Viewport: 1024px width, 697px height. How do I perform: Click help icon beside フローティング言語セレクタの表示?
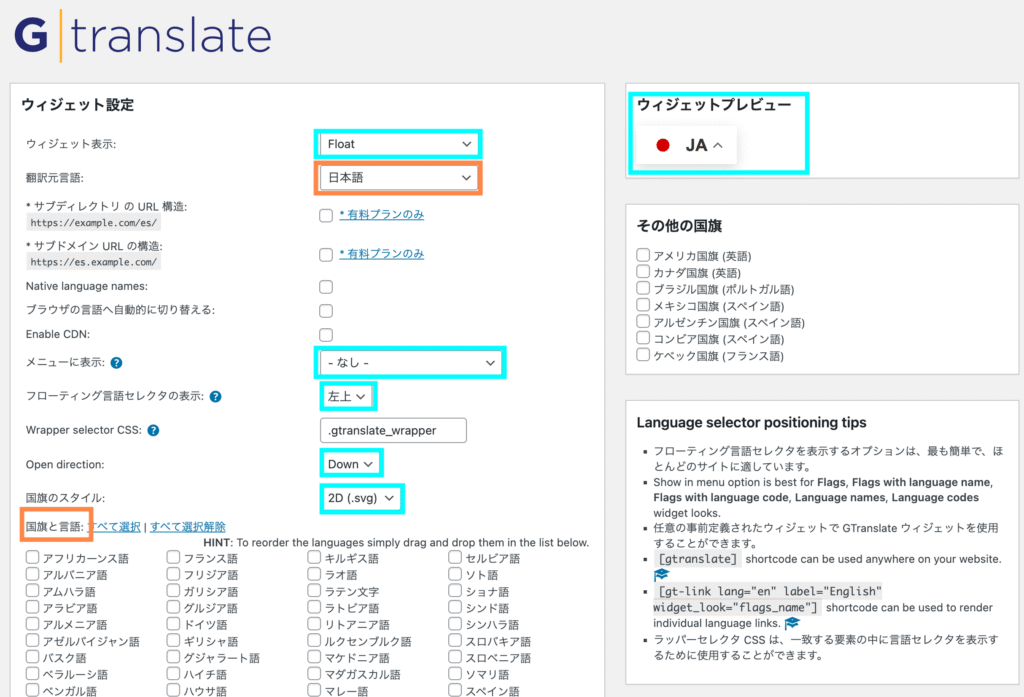pos(215,396)
